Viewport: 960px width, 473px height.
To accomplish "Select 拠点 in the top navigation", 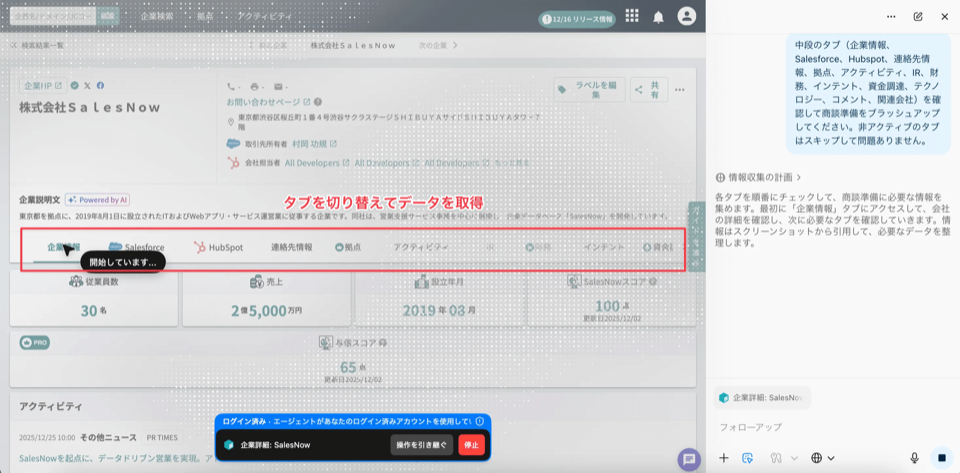I will tap(204, 17).
